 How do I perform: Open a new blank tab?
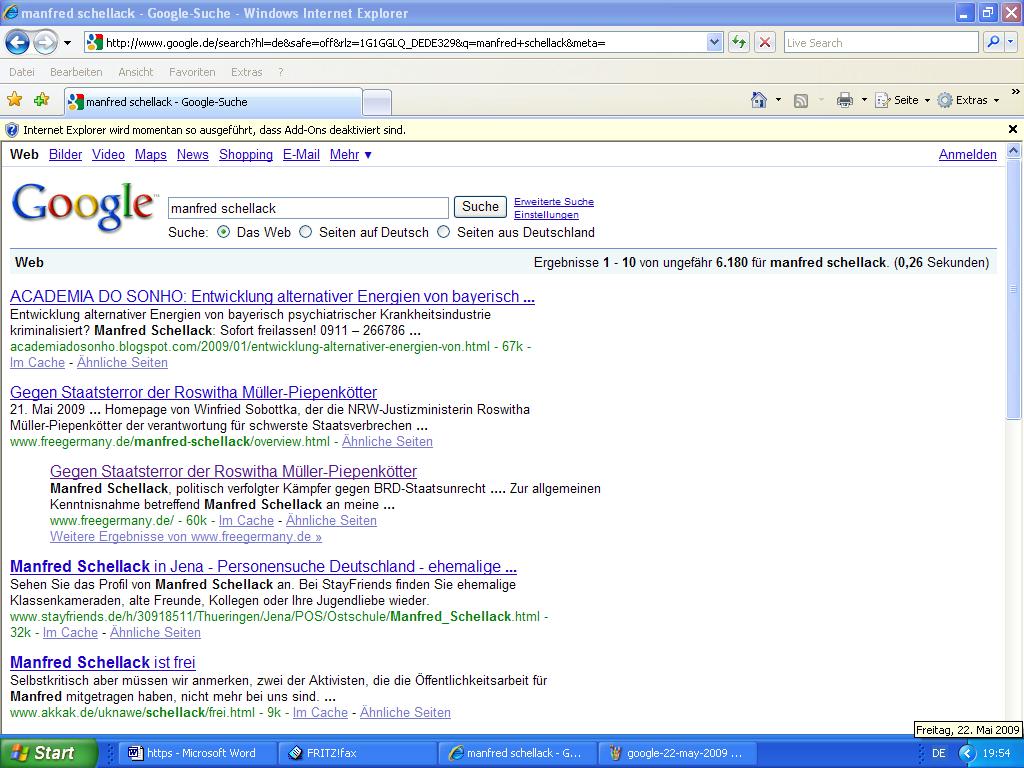pos(377,103)
